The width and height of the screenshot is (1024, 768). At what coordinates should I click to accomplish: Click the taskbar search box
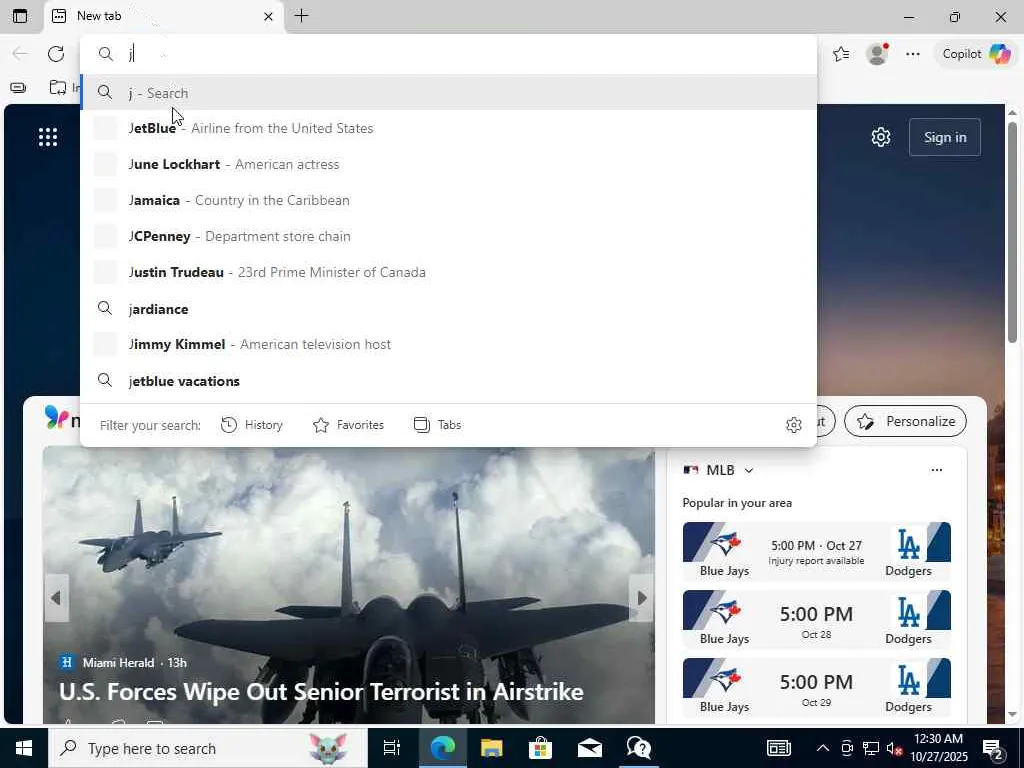(x=208, y=748)
